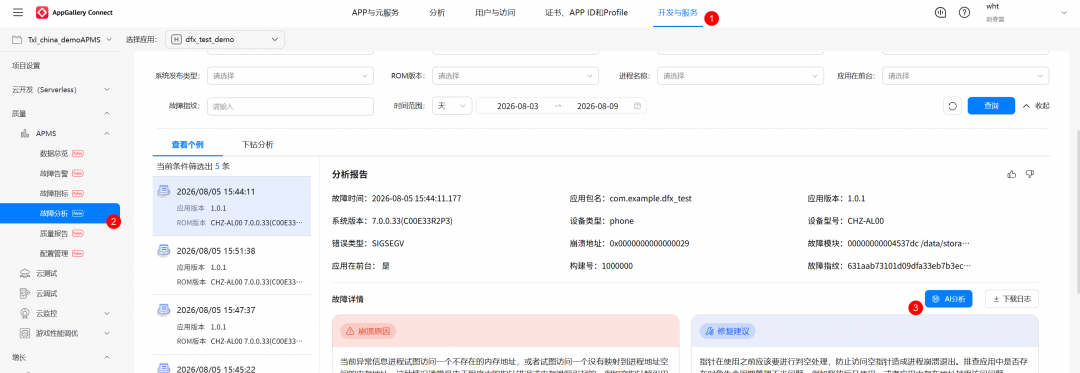Viewport: 1080px width, 373px height.
Task: Click the thumbs-up icon on analysis report
Action: click(x=1011, y=174)
